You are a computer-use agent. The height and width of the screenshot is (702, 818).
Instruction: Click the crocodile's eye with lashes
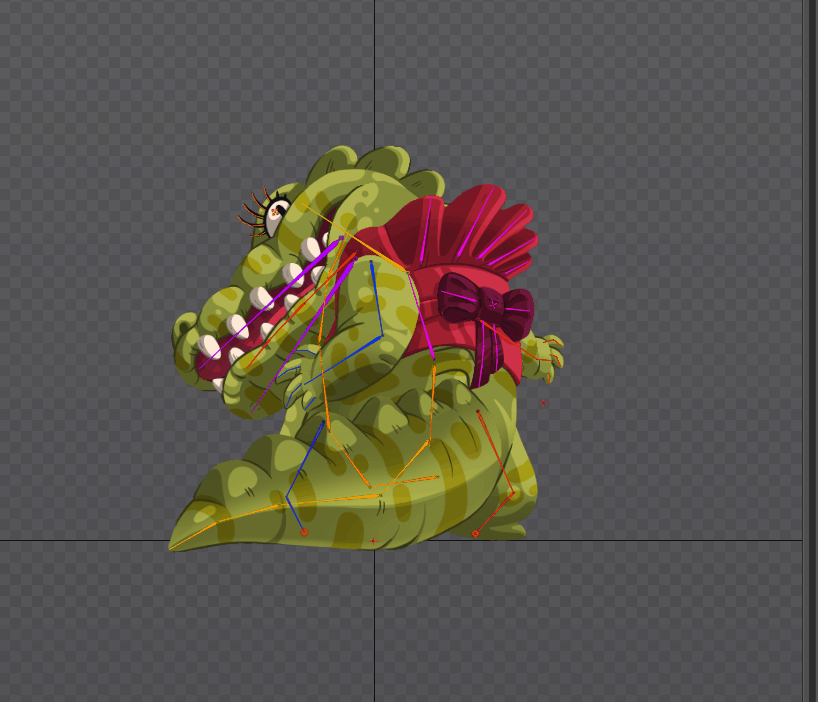point(274,215)
